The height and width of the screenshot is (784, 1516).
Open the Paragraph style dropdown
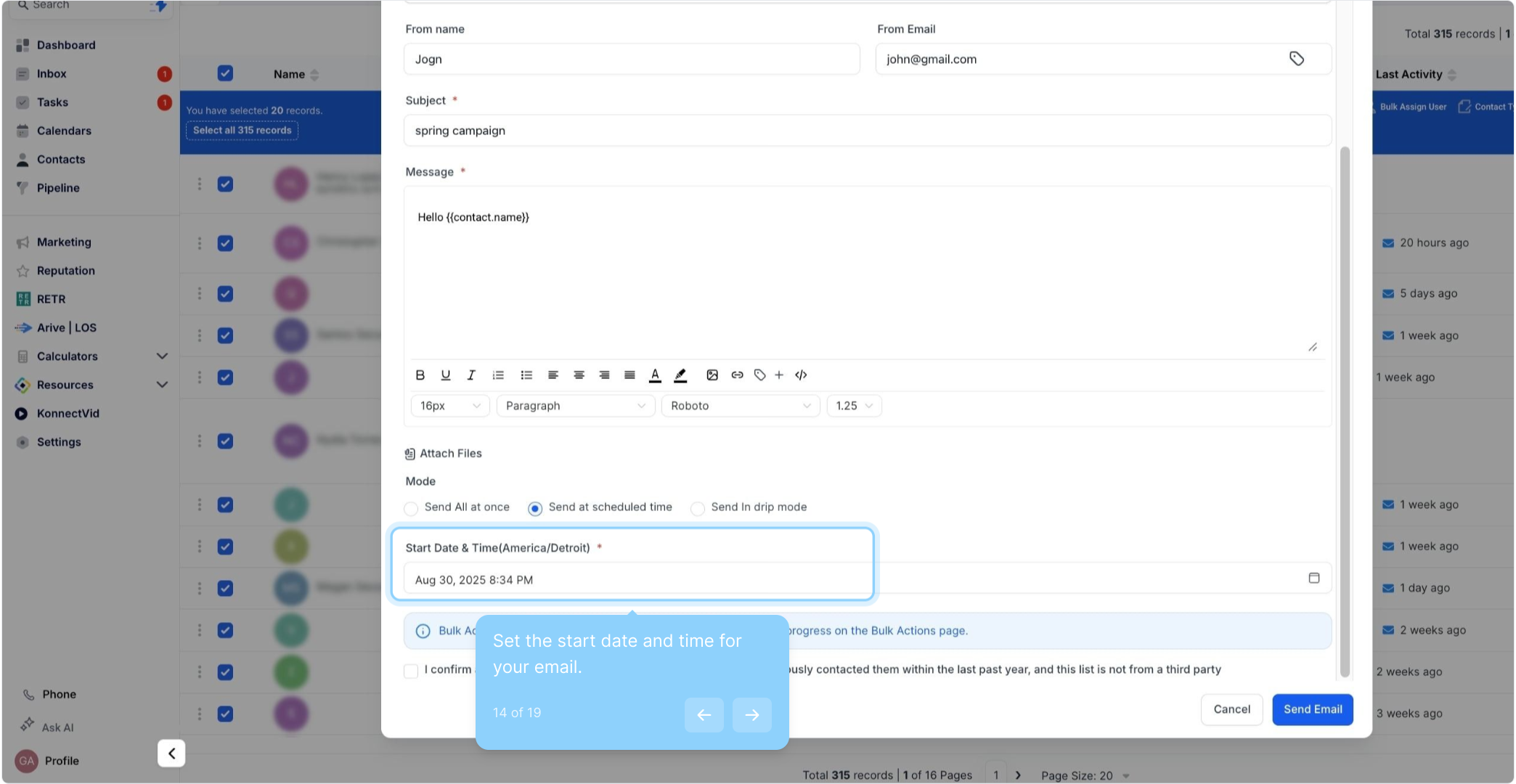(575, 406)
